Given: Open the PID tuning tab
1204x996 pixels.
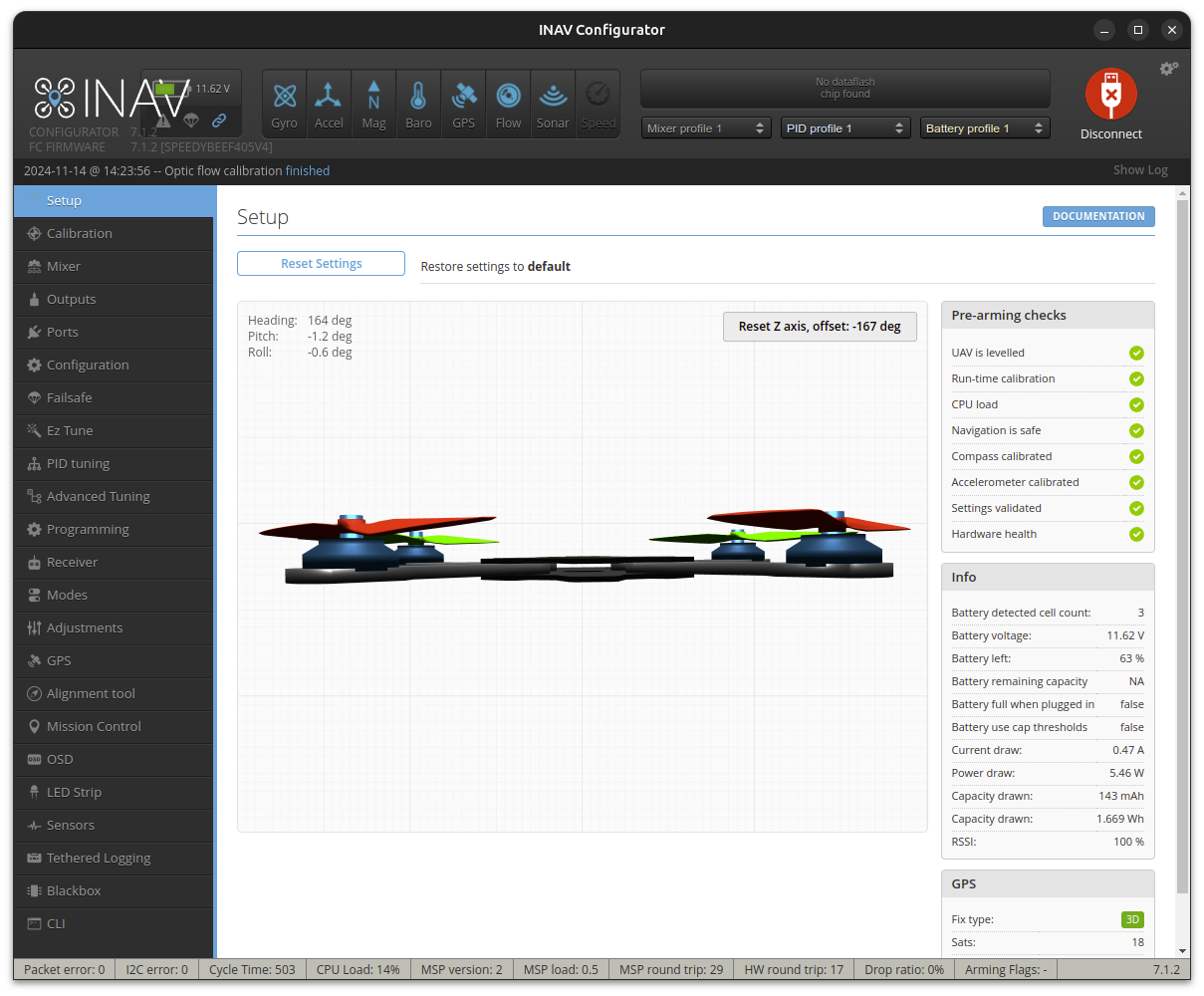Looking at the screenshot, I should click(x=114, y=463).
